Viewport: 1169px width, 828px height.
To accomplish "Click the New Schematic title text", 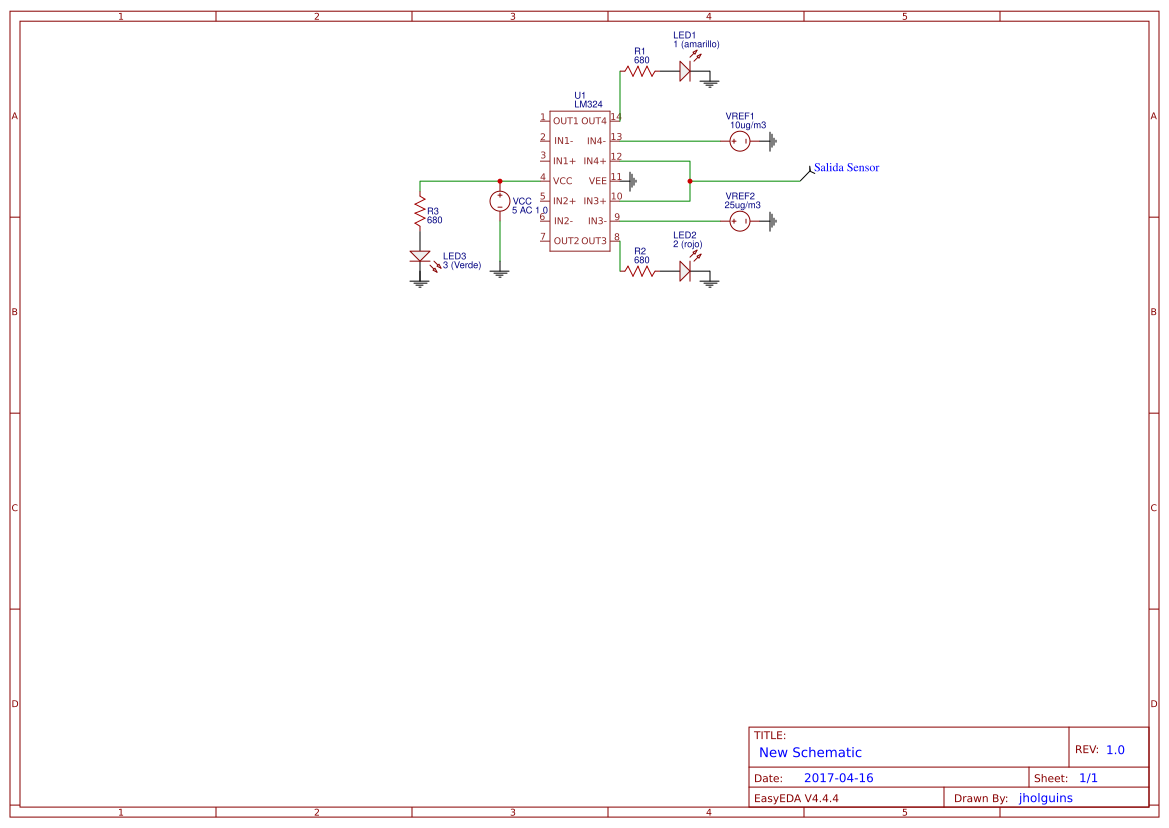I will pos(810,752).
